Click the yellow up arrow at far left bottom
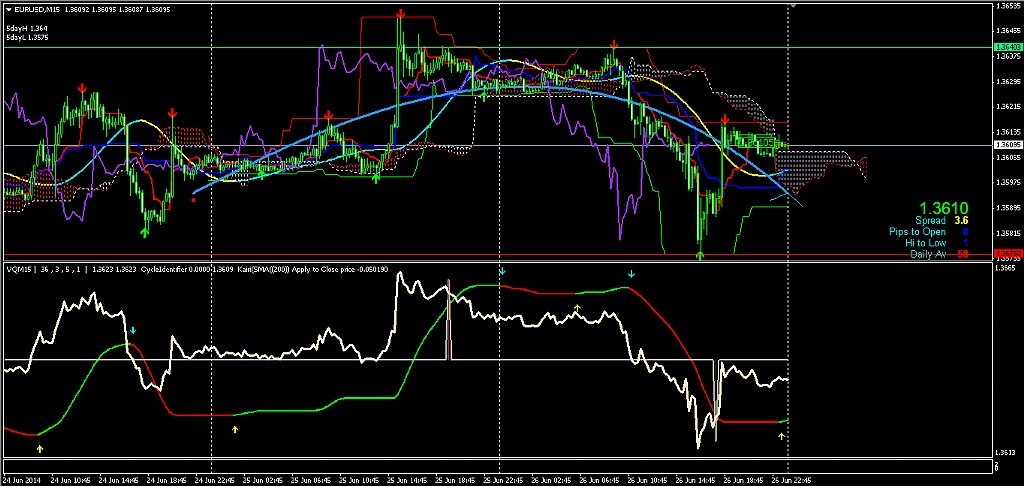This screenshot has height=486, width=1024. (40, 449)
